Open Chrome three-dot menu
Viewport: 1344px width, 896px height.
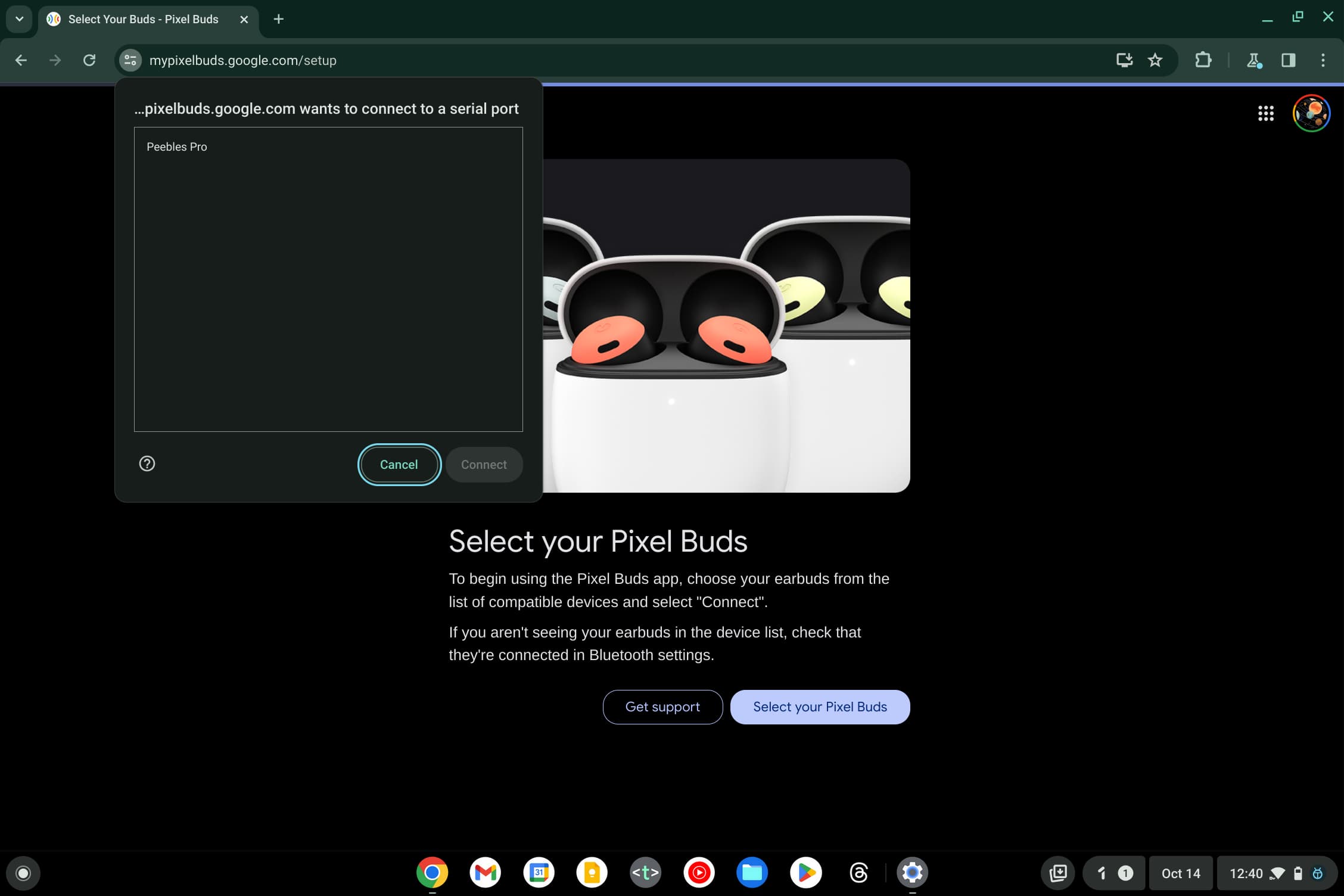click(x=1323, y=60)
